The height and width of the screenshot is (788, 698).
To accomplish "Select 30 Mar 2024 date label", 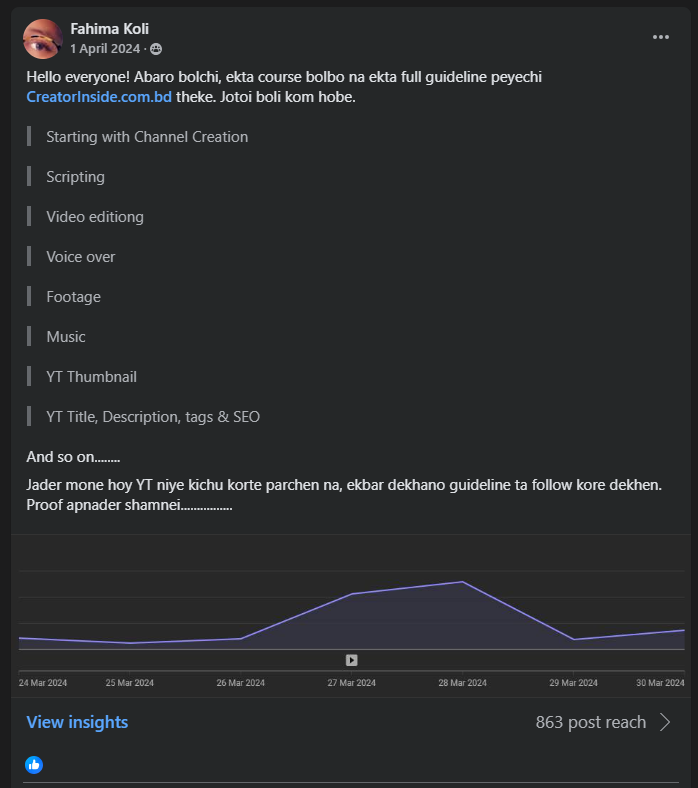I will click(660, 683).
